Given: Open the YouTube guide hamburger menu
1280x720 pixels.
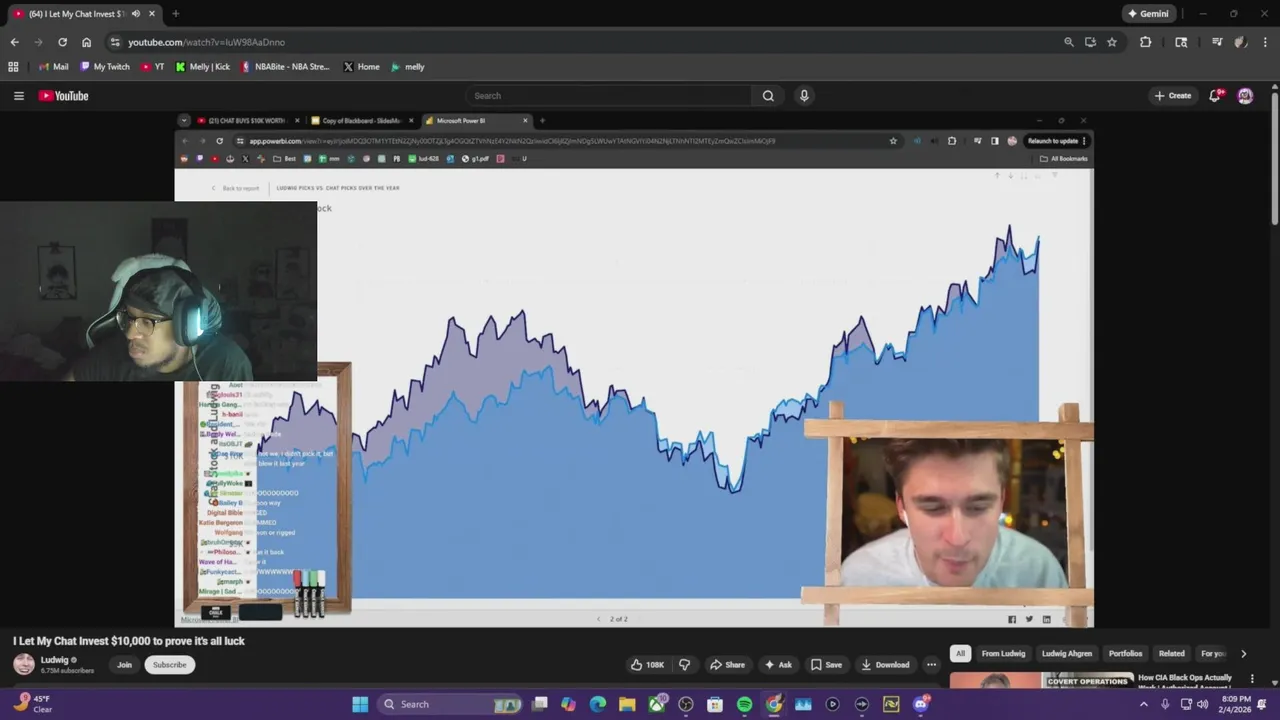Looking at the screenshot, I should click(18, 96).
